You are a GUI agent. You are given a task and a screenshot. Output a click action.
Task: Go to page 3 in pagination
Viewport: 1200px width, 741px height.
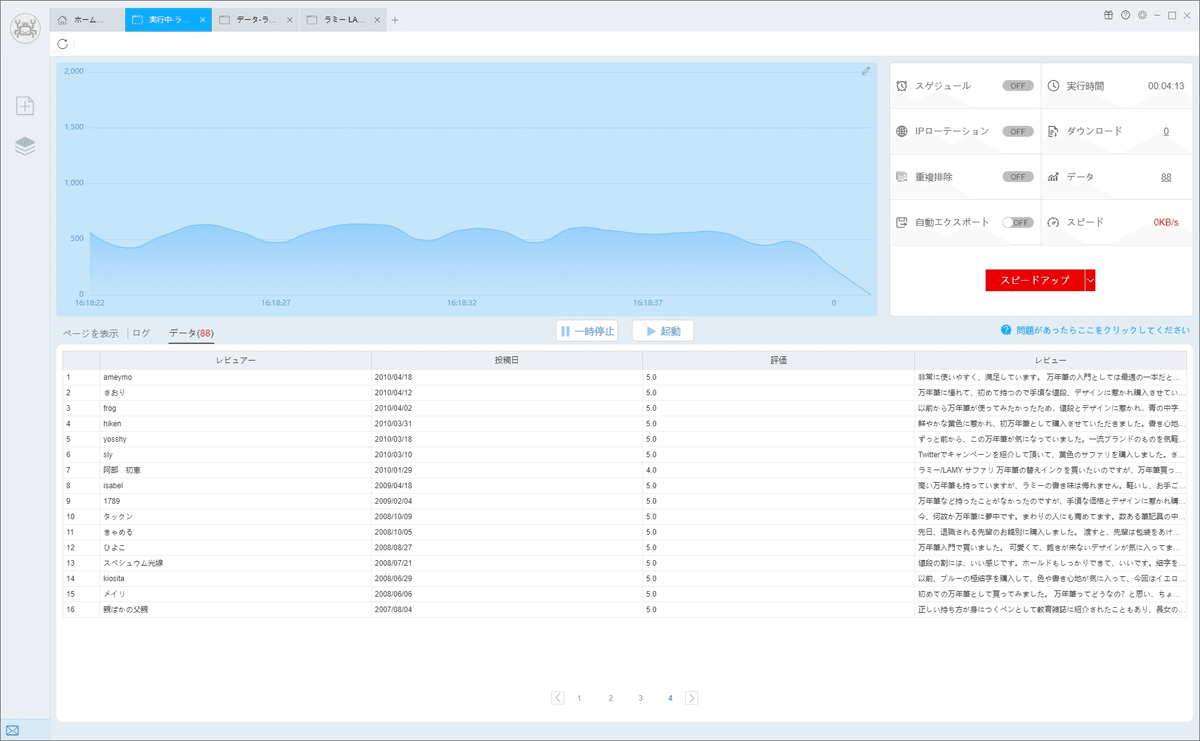tap(640, 698)
